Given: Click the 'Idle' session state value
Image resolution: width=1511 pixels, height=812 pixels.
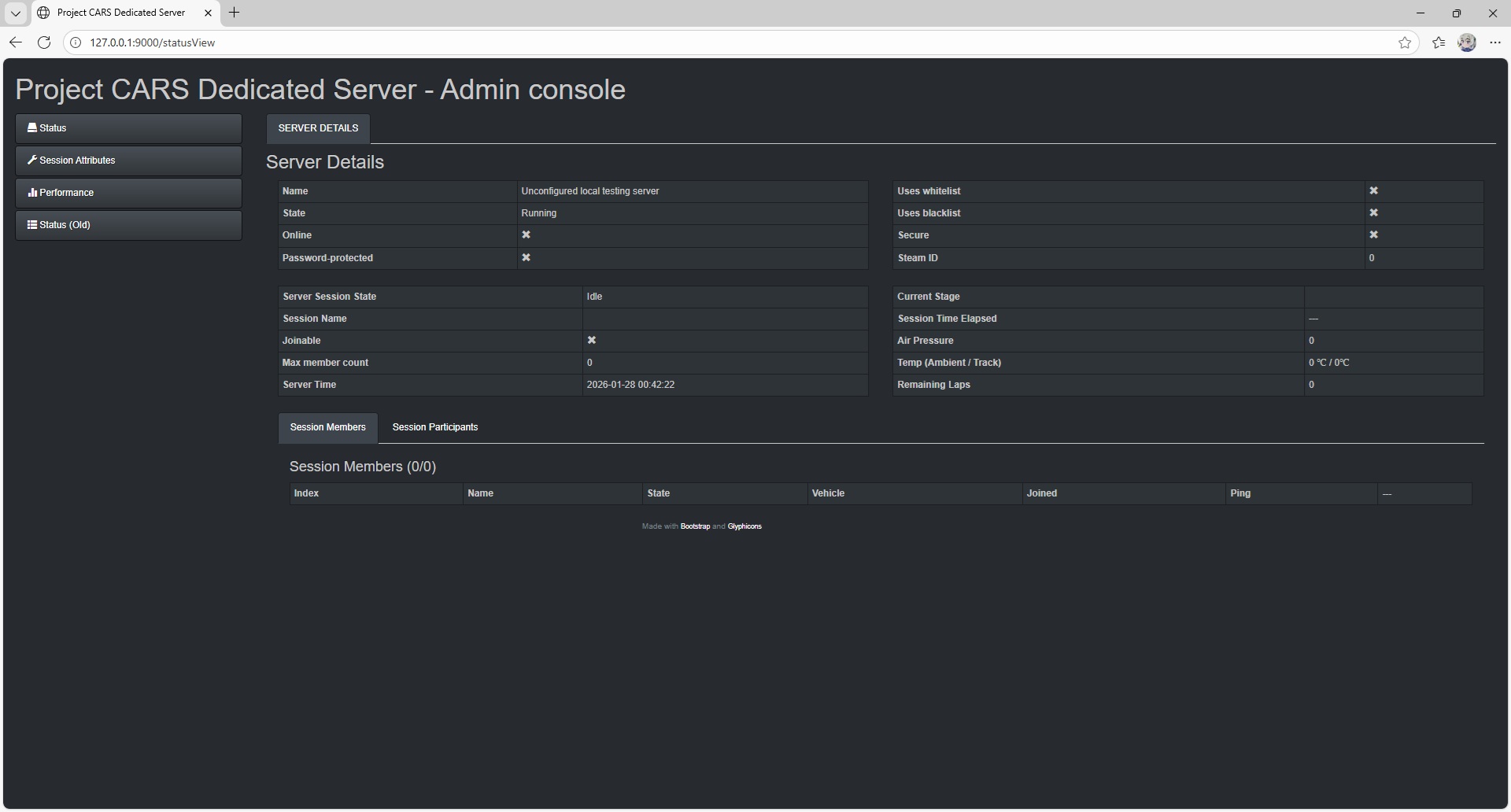Looking at the screenshot, I should 594,297.
